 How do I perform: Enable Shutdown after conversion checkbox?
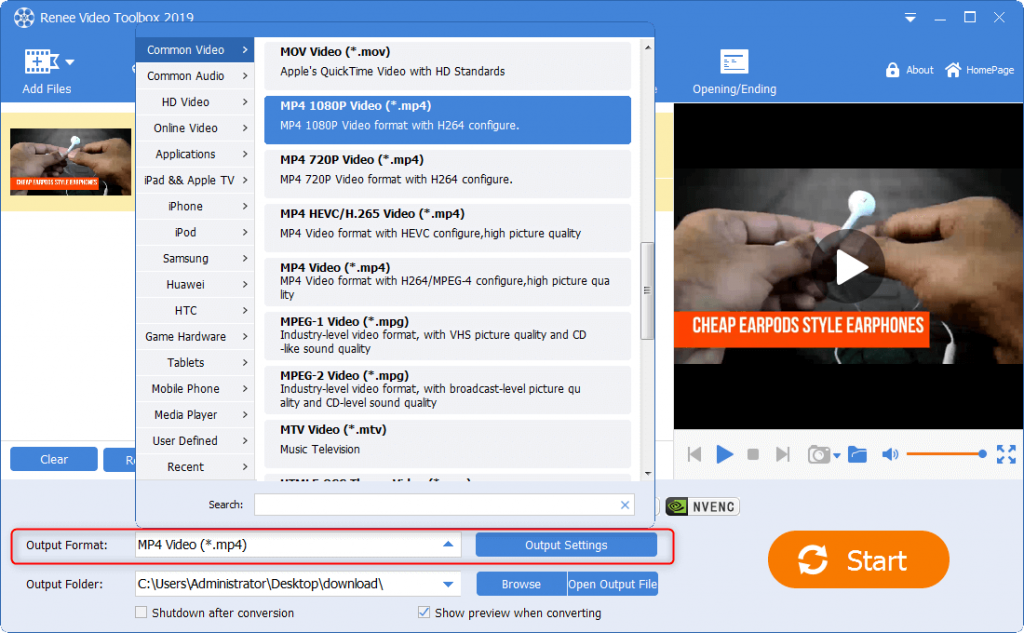pos(141,612)
